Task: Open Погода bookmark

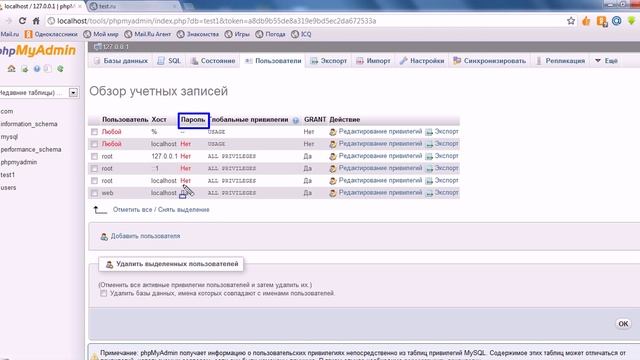Action: [x=271, y=34]
